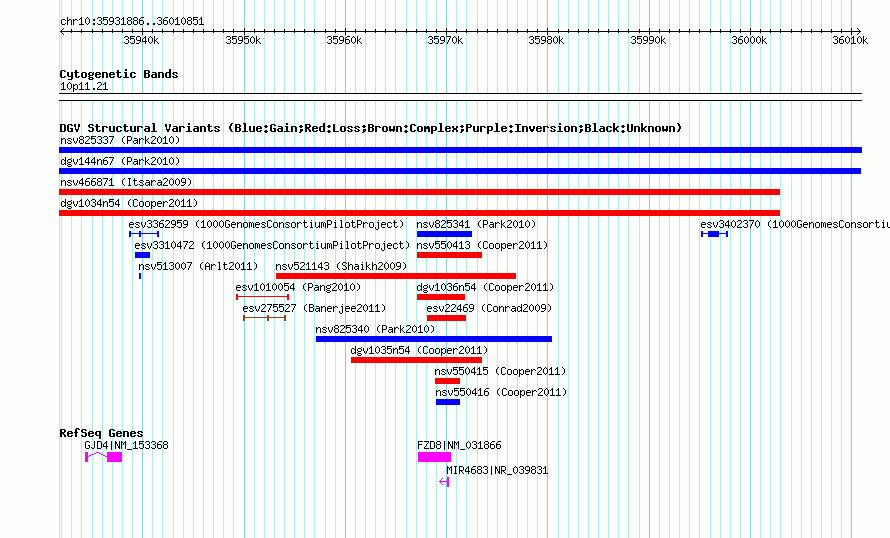Screen dimensions: 890x538
Task: Click the nsv825340 (Park2010) blue gain bar
Action: [x=434, y=339]
